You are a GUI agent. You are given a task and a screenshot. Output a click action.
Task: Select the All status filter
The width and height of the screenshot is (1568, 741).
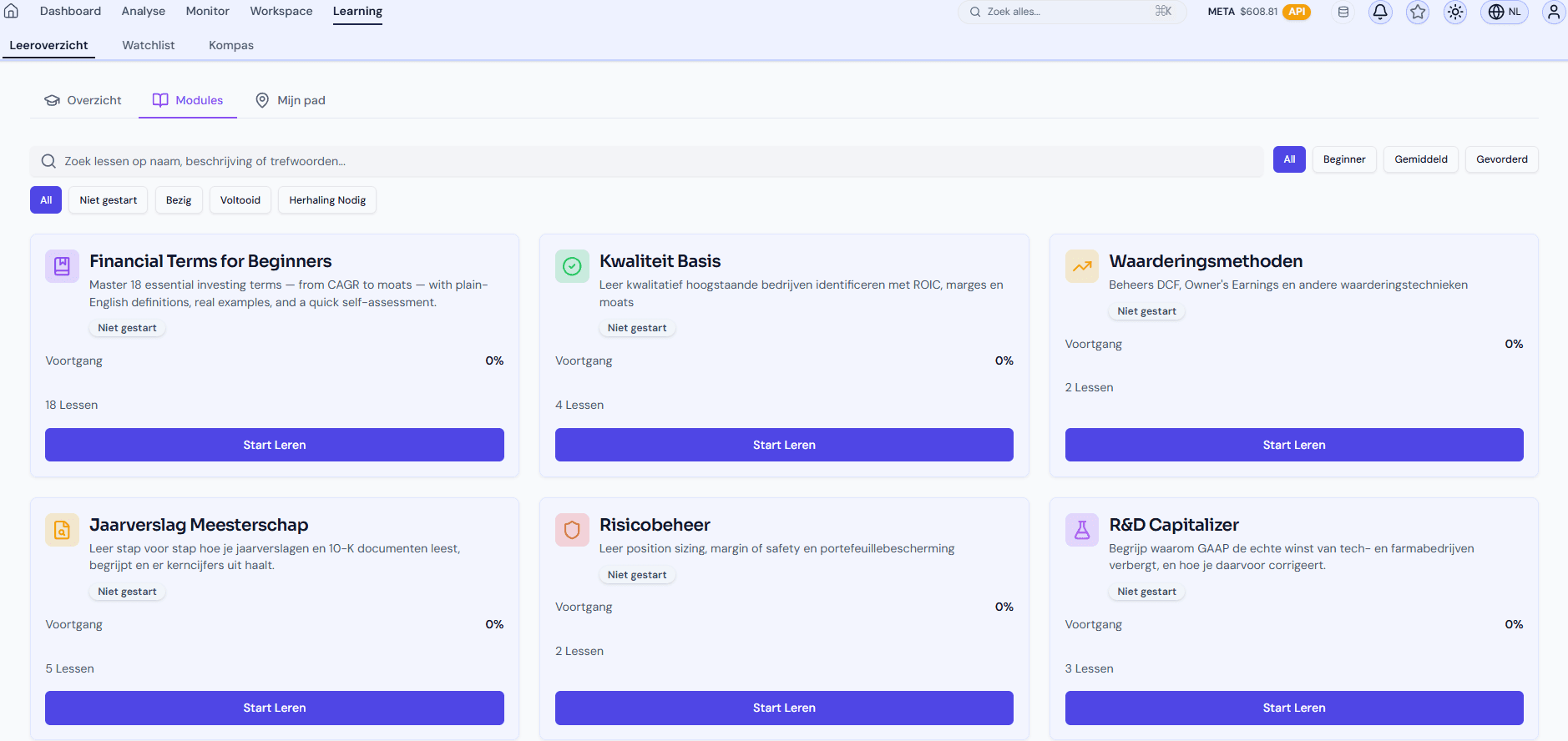click(x=46, y=200)
